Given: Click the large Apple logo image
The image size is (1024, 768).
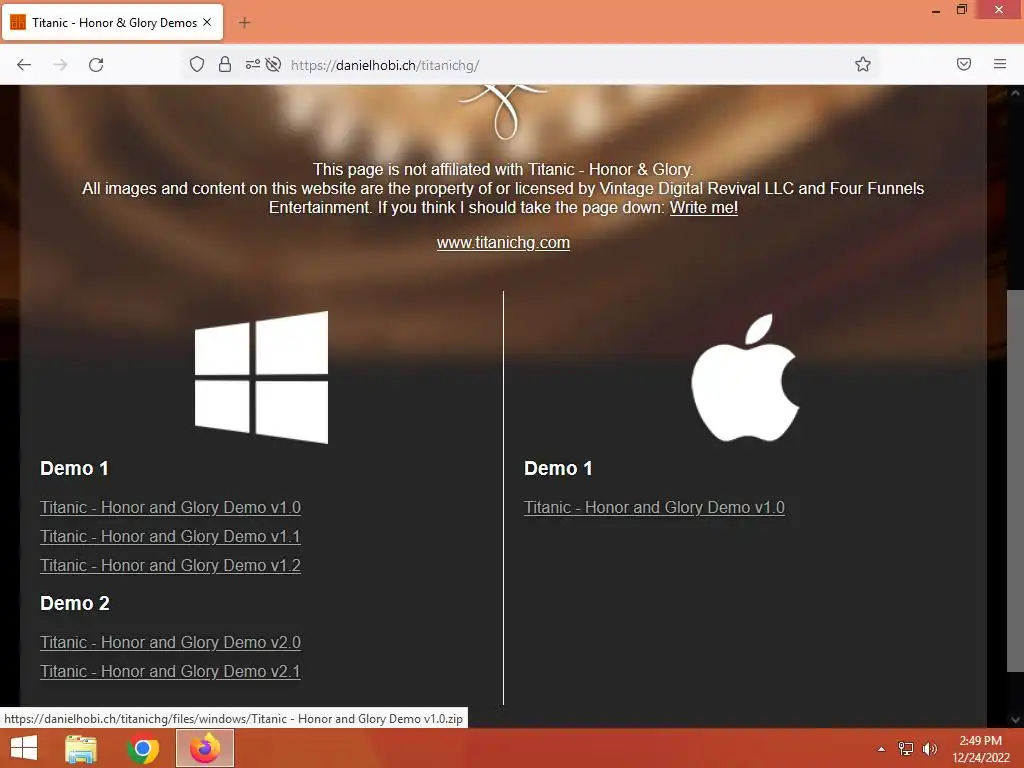Looking at the screenshot, I should (745, 377).
